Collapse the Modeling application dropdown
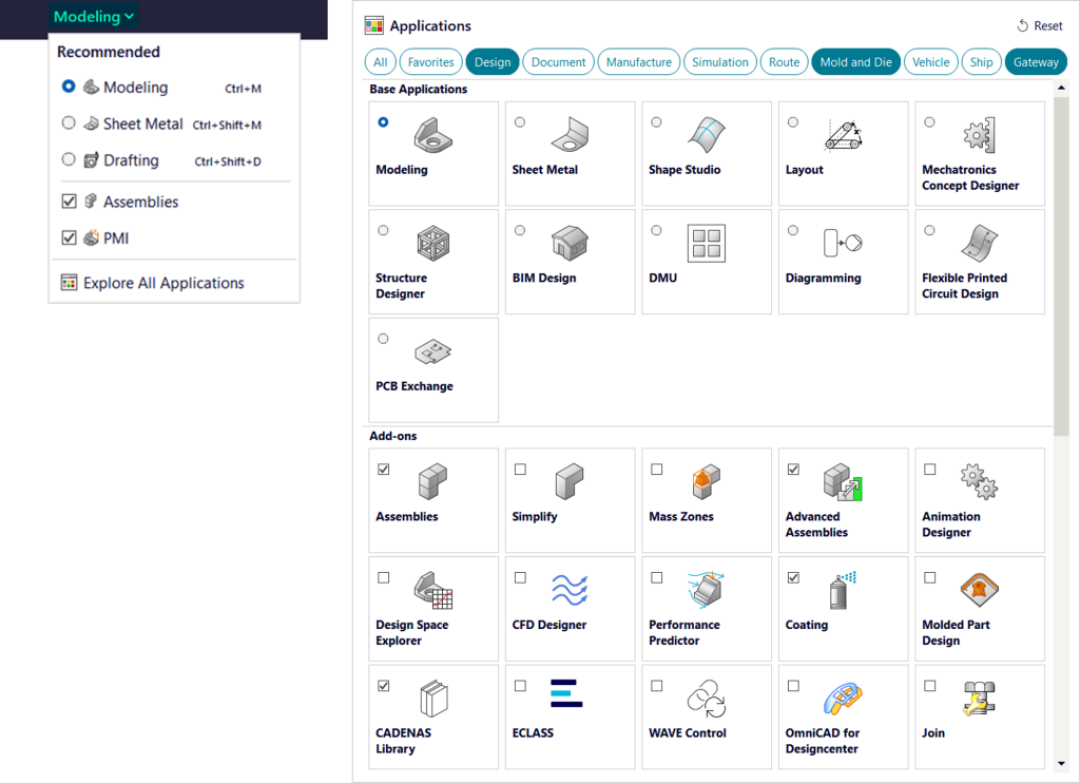The height and width of the screenshot is (783, 1080). coord(94,17)
